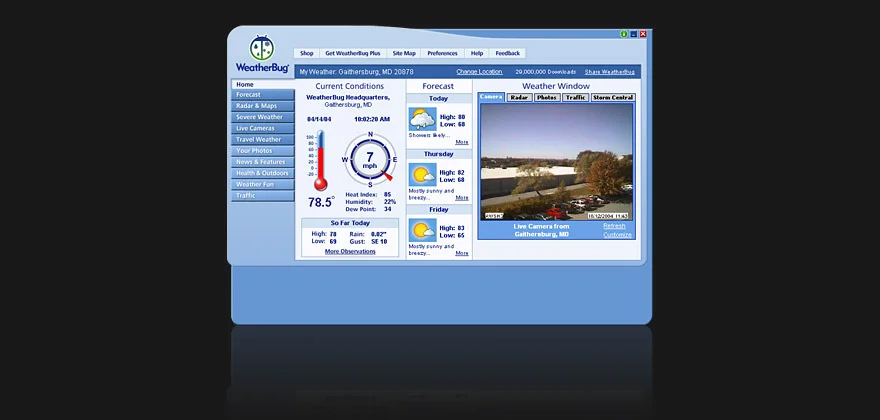This screenshot has width=880, height=420.
Task: Open the Help menu
Action: click(x=477, y=53)
